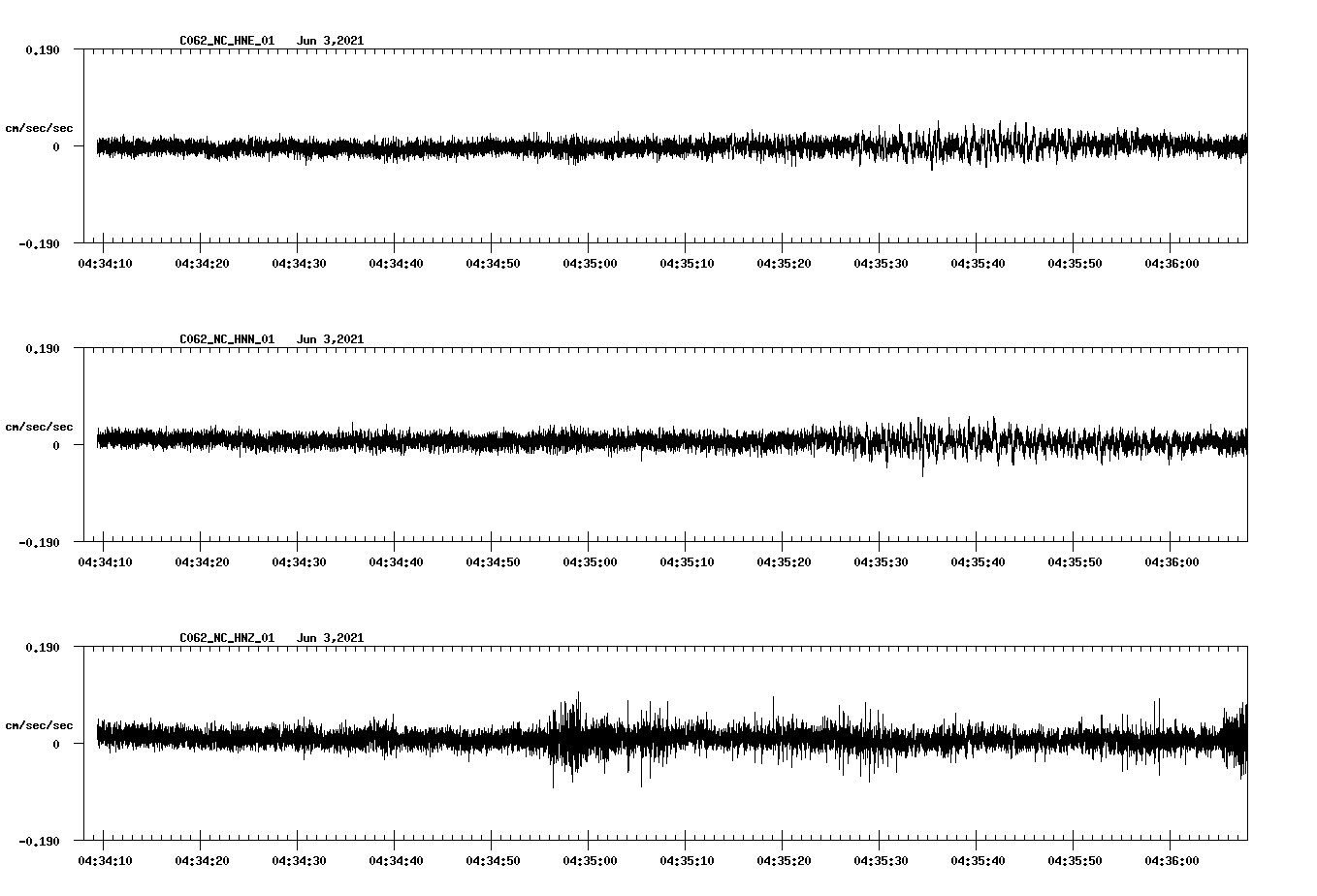The width and height of the screenshot is (1317, 896).
Task: Click the cm/sec/sec unit label on HNZ plot
Action: click(x=39, y=725)
